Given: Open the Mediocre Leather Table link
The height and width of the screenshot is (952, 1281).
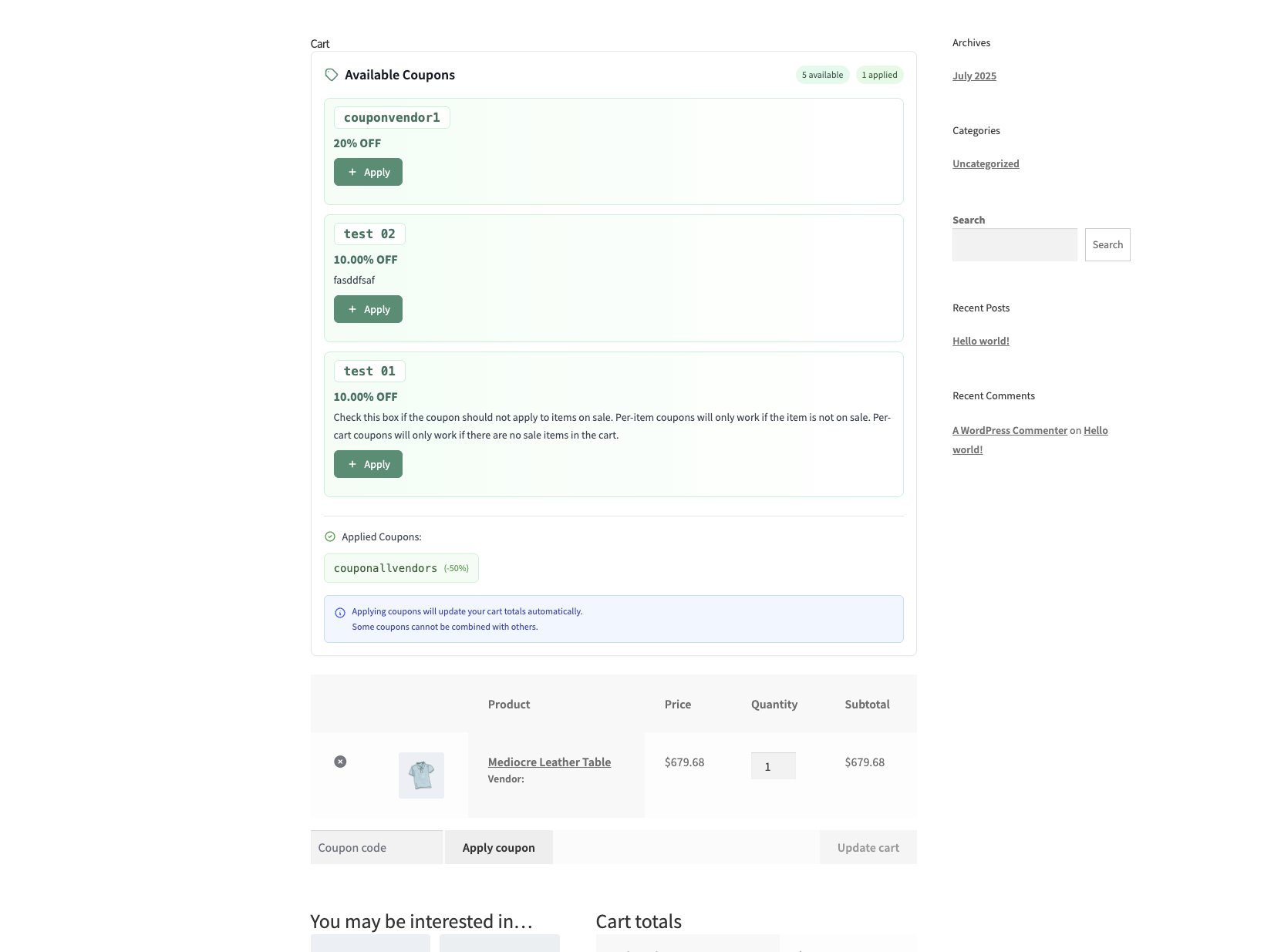Looking at the screenshot, I should click(x=549, y=762).
